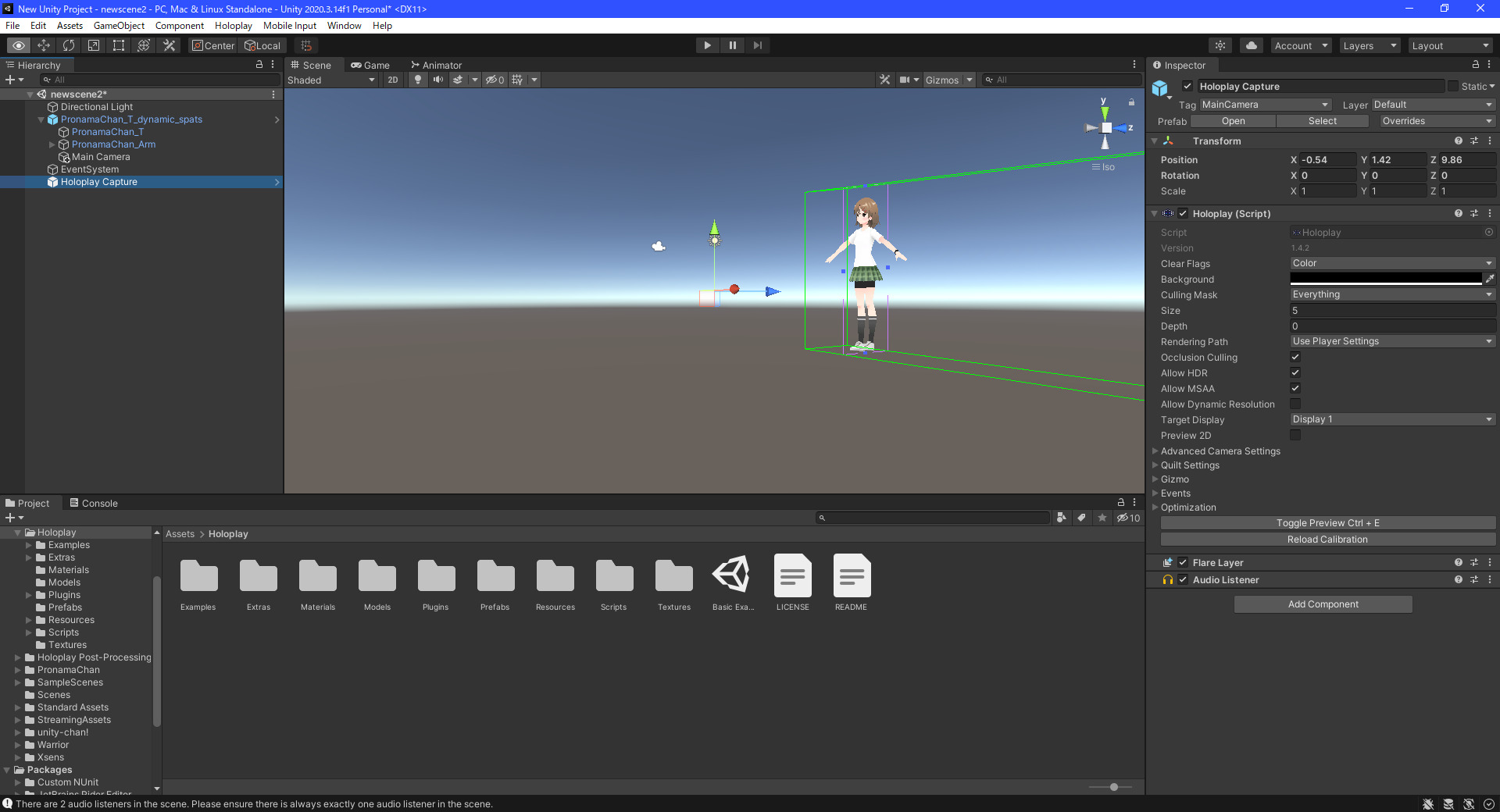This screenshot has width=1500, height=812.
Task: Disable the Allow HDR checkbox
Action: (1295, 372)
